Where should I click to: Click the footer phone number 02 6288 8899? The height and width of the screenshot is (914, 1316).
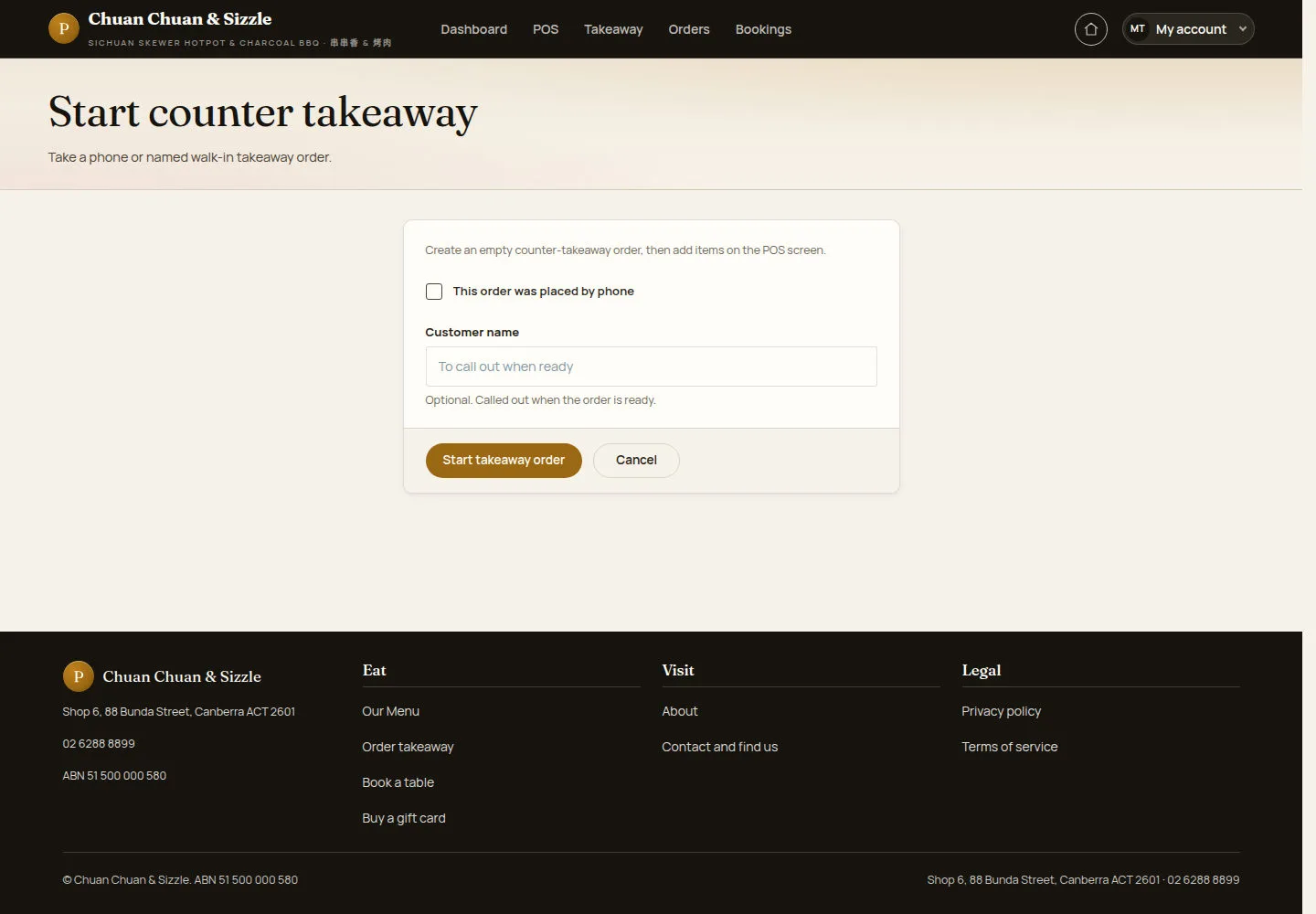click(99, 744)
